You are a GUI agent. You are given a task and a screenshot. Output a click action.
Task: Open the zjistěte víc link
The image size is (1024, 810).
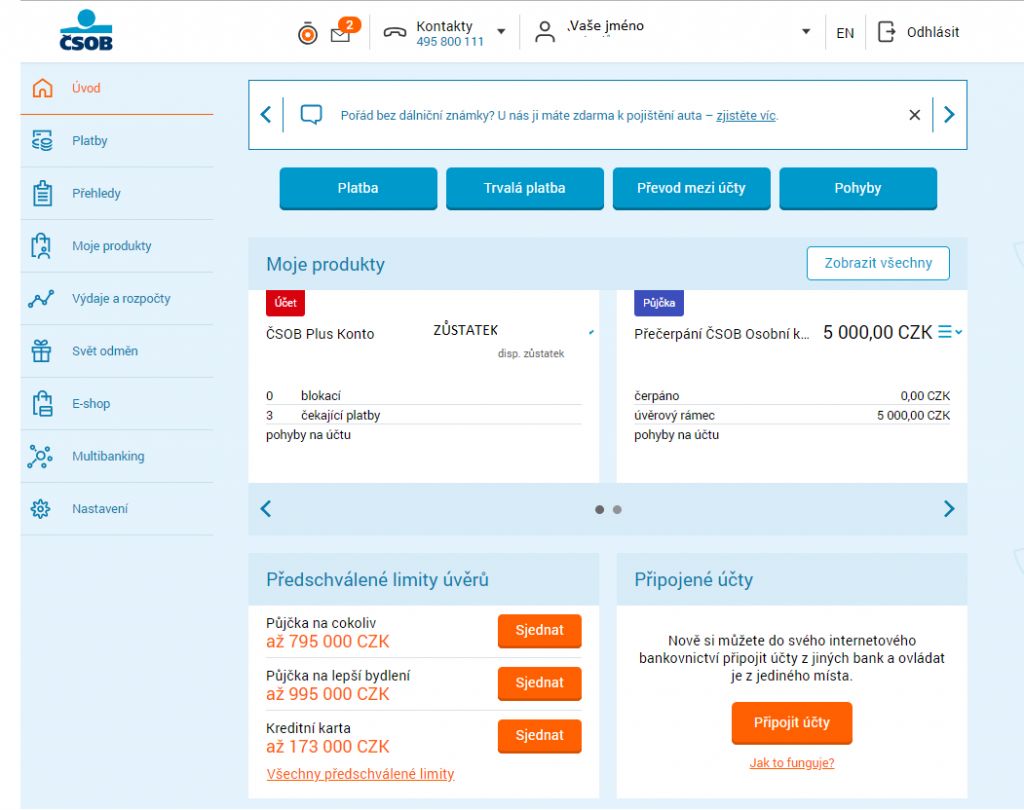[x=746, y=116]
